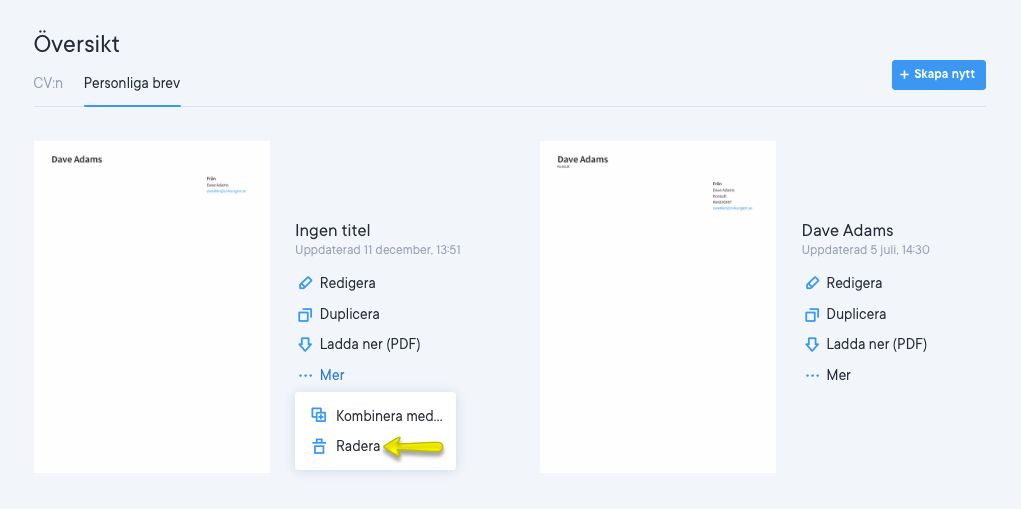1021x509 pixels.
Task: Click the download arrow icon for Ingen titel
Action: (305, 345)
